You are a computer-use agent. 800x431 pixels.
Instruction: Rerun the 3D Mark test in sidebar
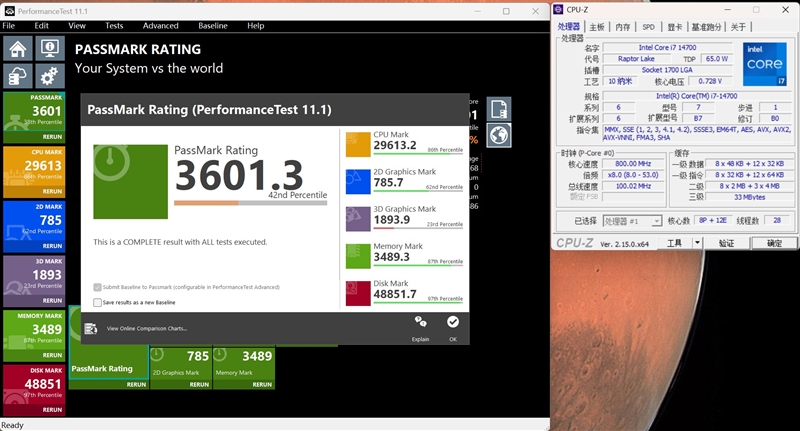[x=52, y=300]
